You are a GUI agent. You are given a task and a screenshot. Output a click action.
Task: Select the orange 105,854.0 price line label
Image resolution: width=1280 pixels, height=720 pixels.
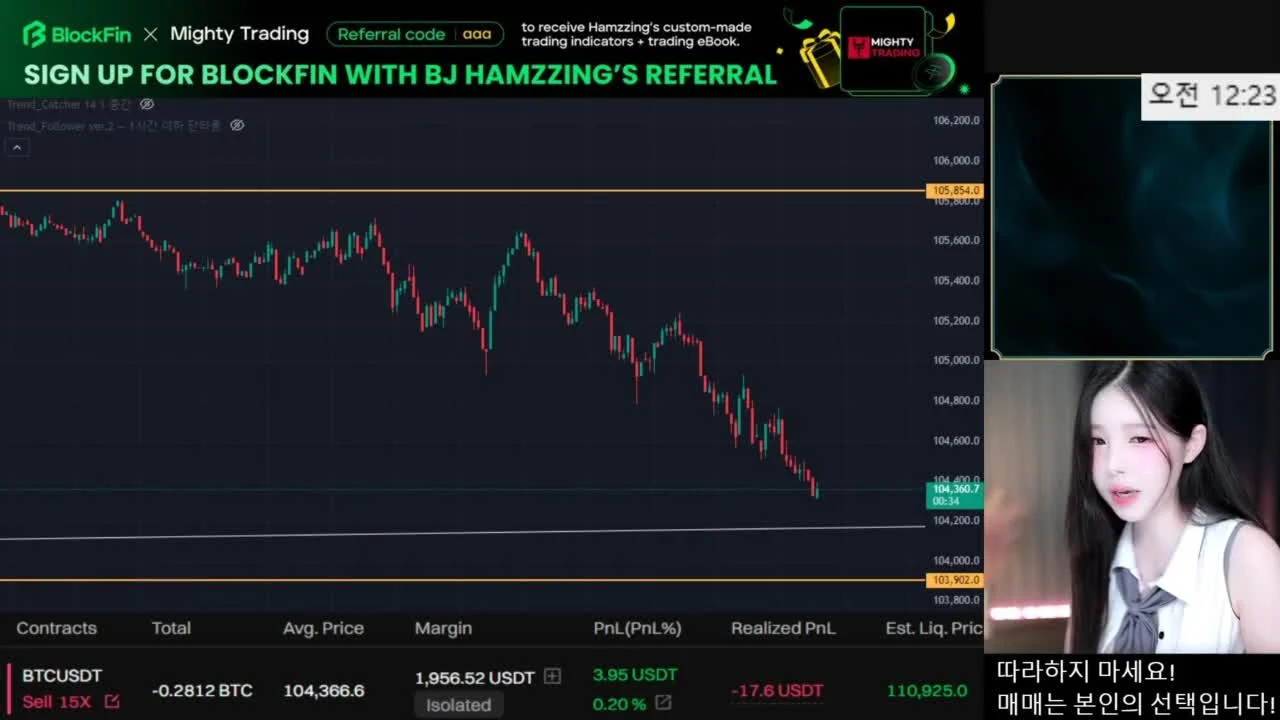955,190
